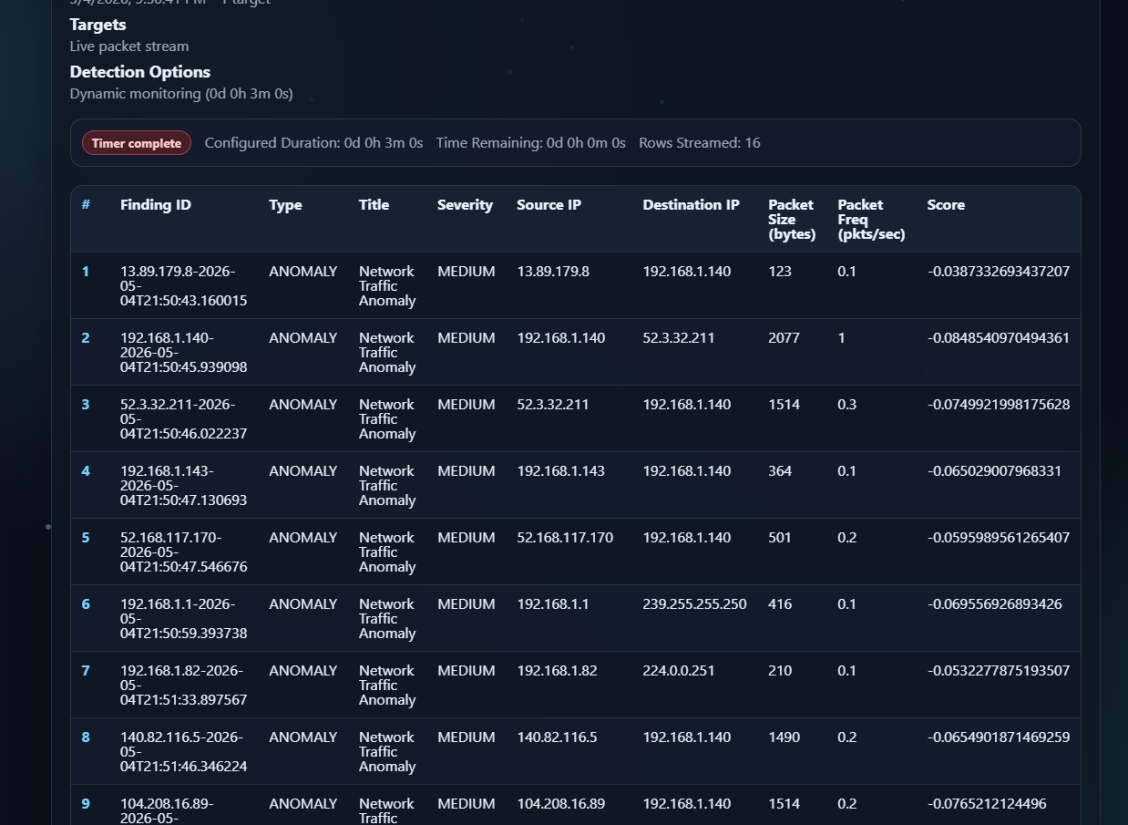The image size is (1128, 825).
Task: Click packet size value 210
Action: coord(780,671)
